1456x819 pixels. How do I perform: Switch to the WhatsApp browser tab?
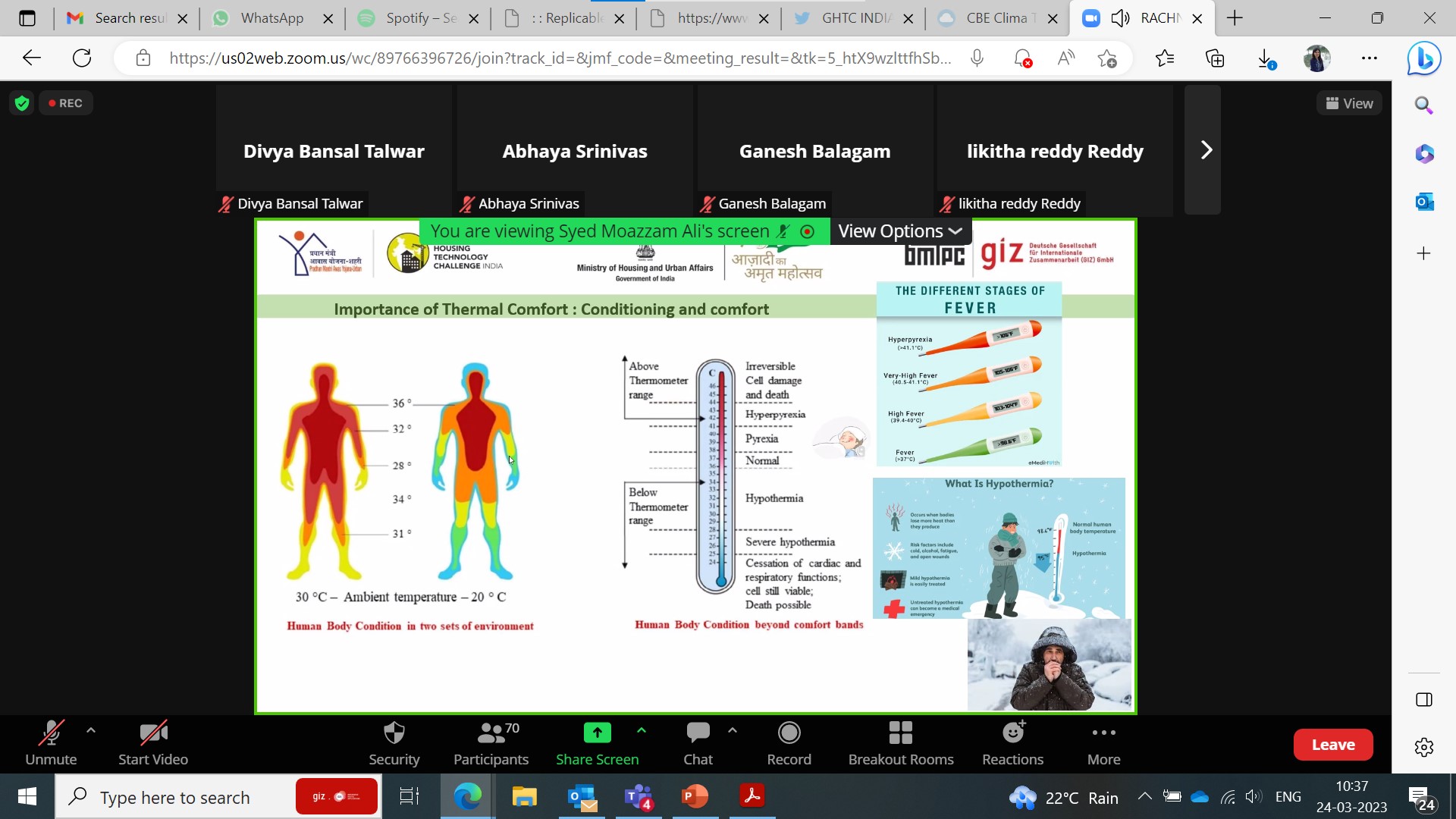click(271, 18)
